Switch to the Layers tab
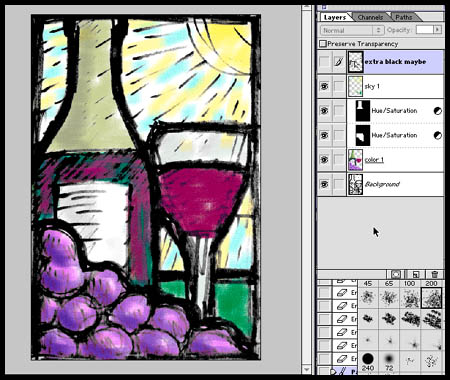The image size is (450, 380). 335,17
